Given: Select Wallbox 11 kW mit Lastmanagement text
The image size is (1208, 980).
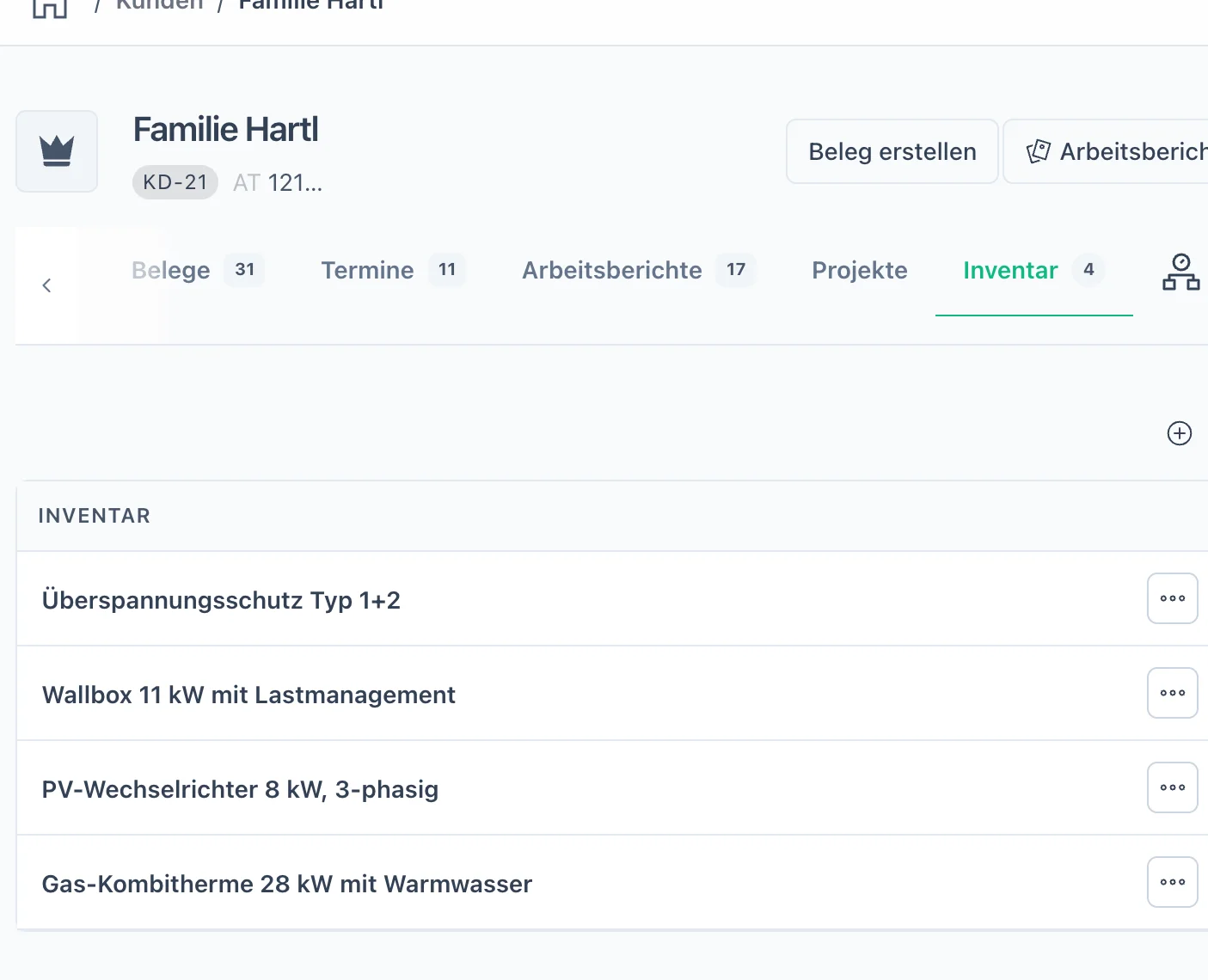Looking at the screenshot, I should 248,695.
